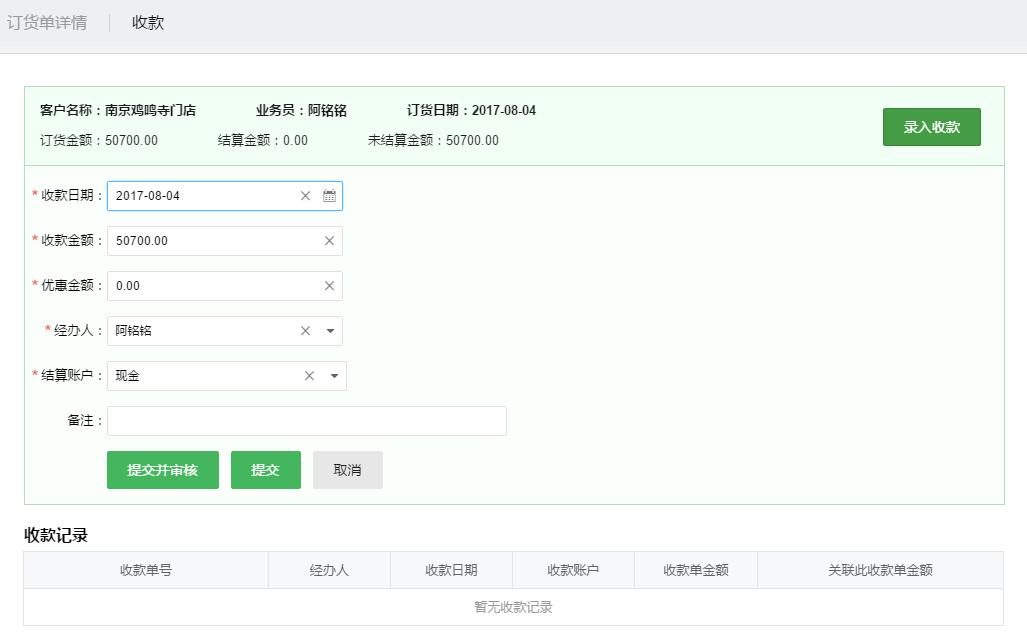Submit the form with 提交 button
1027x633 pixels.
pos(265,470)
